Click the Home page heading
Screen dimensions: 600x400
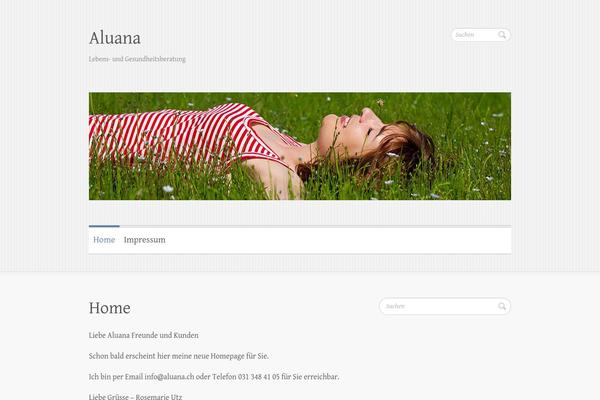pos(110,308)
